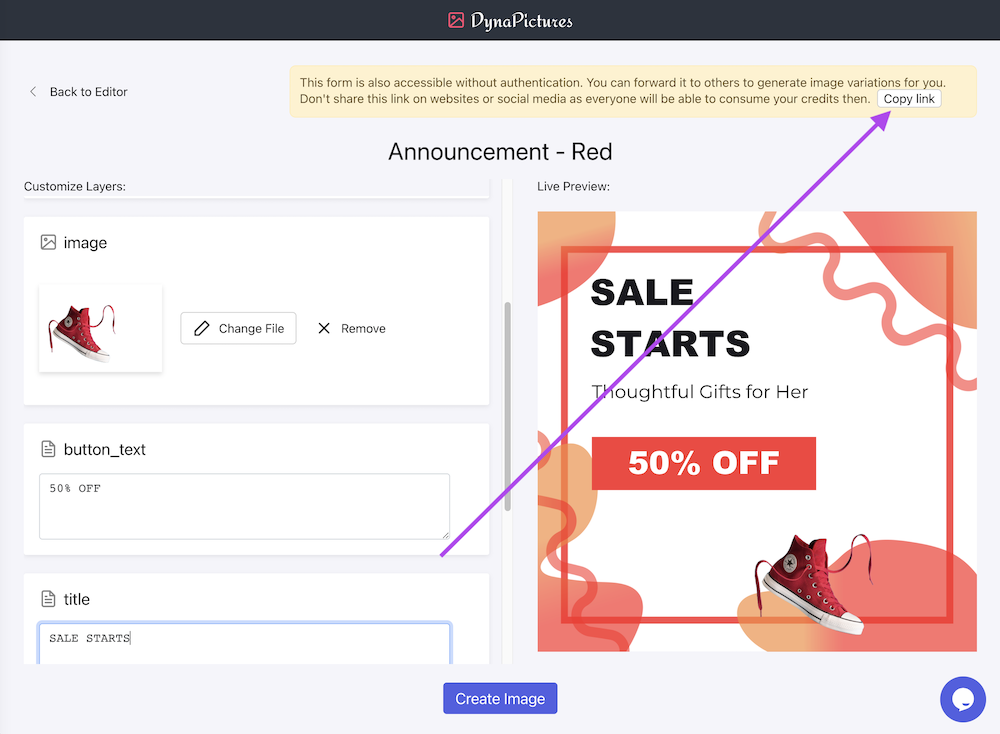Focus the button_text field with 50% OFF

click(244, 506)
